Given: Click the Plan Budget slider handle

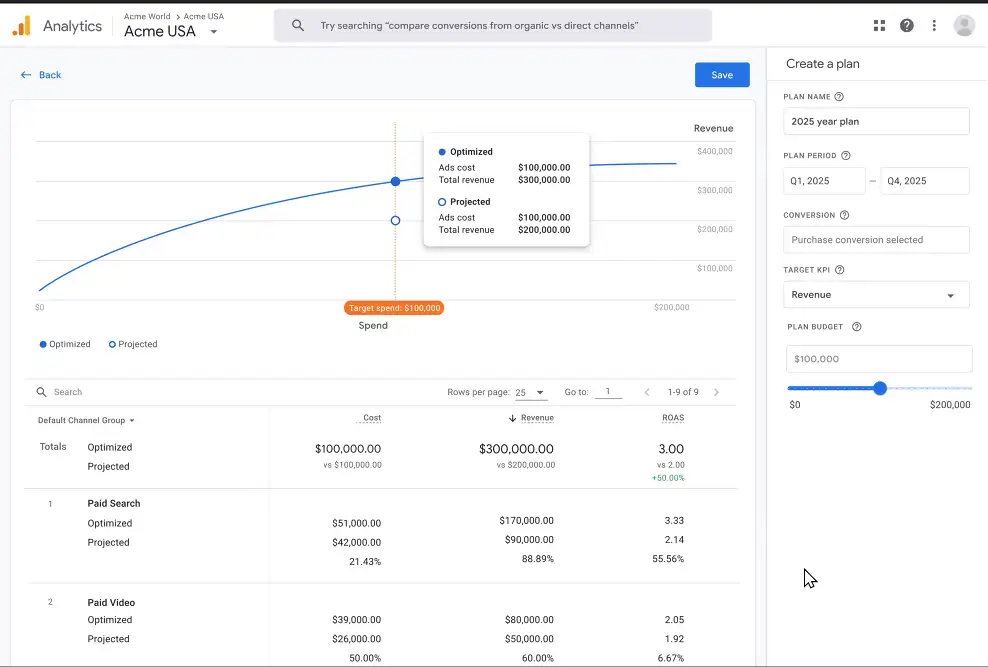Looking at the screenshot, I should tap(880, 388).
